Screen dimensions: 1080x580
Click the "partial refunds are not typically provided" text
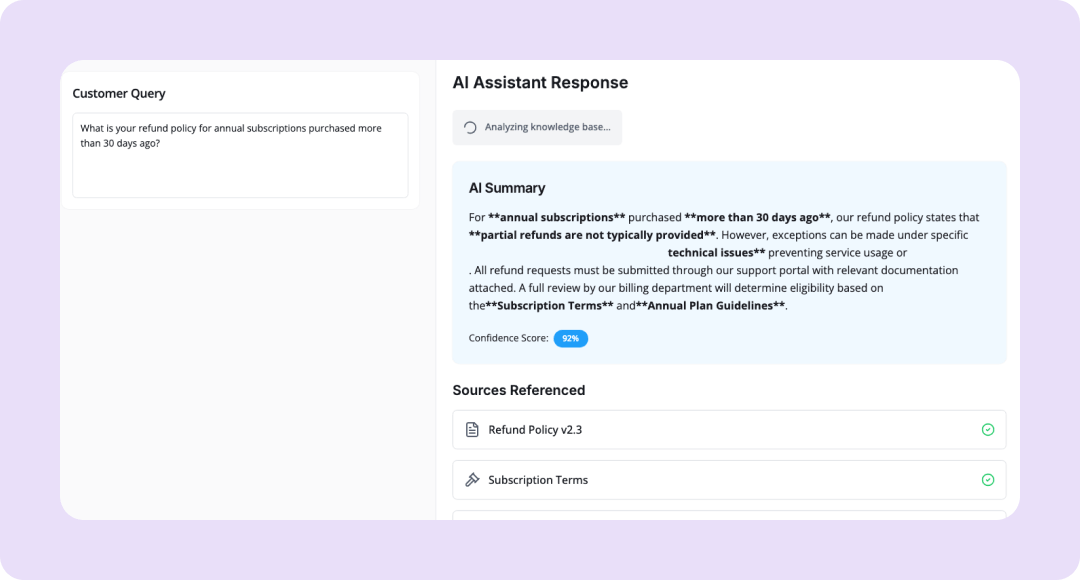(x=592, y=235)
